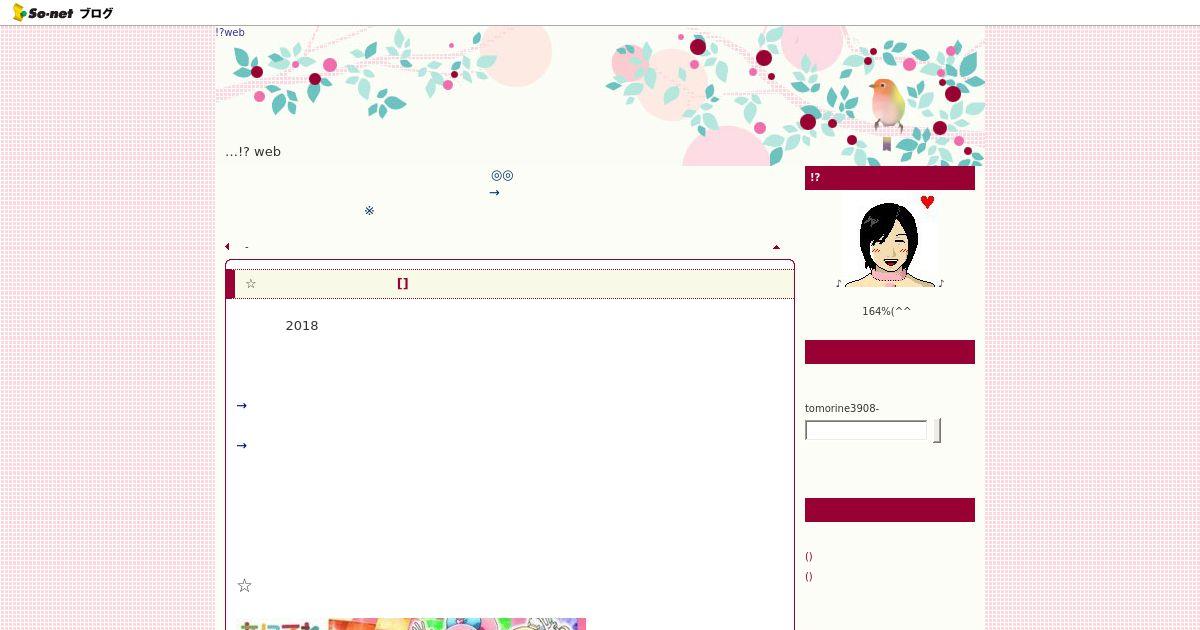
Task: Follow the arrow link below the ◎◎ marks
Action: click(x=494, y=193)
